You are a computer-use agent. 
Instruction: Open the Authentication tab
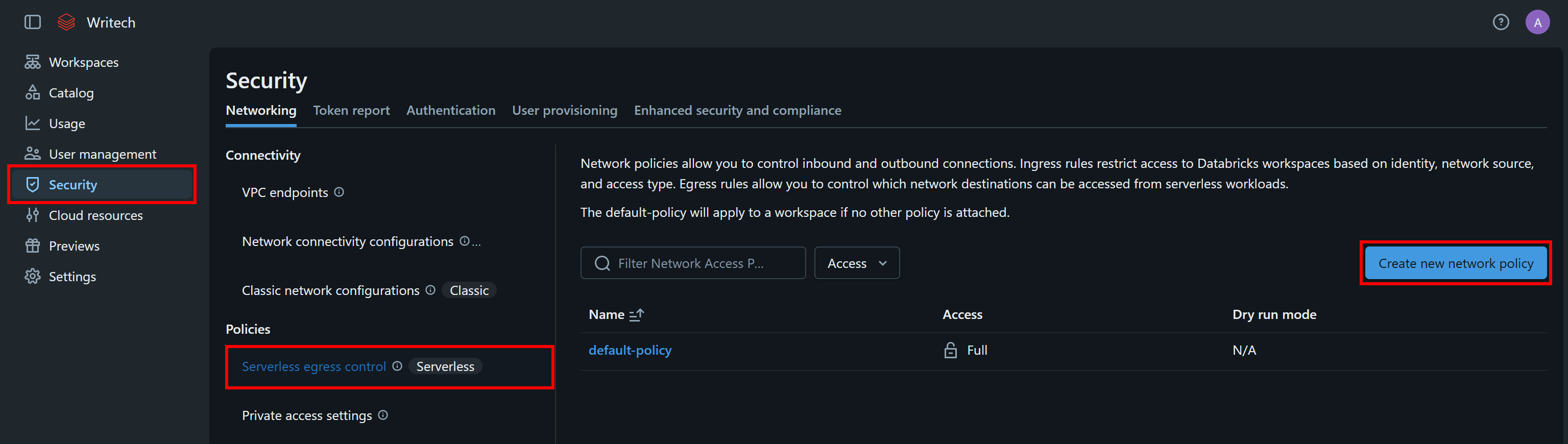(x=450, y=111)
